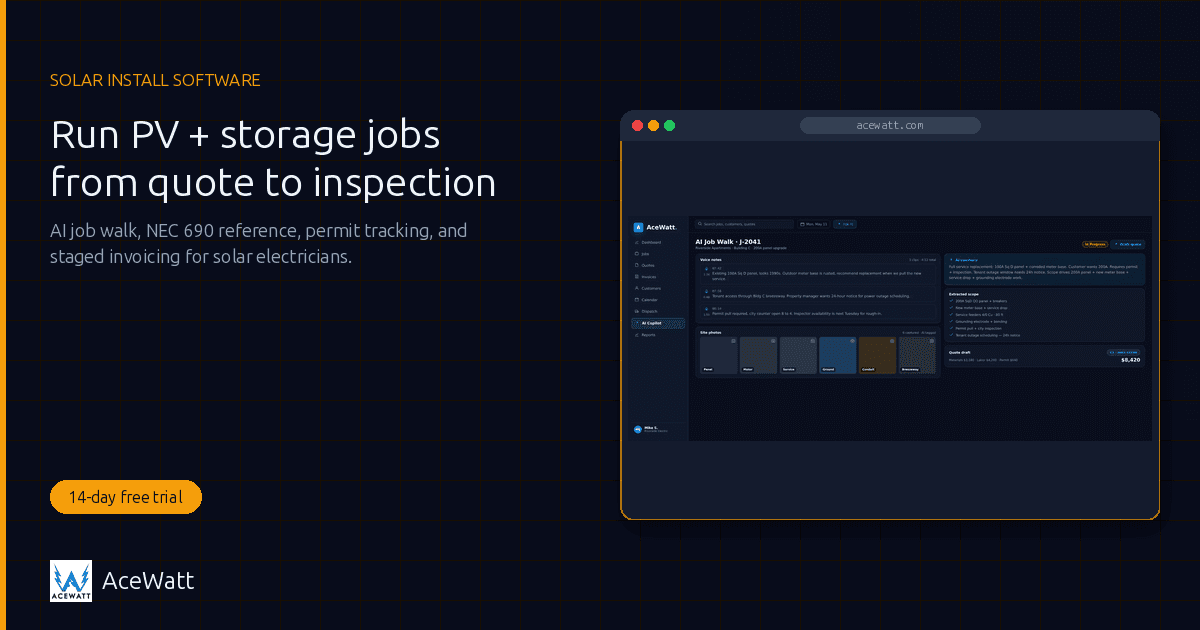Toggle the tenant outage scheduling check

951,335
